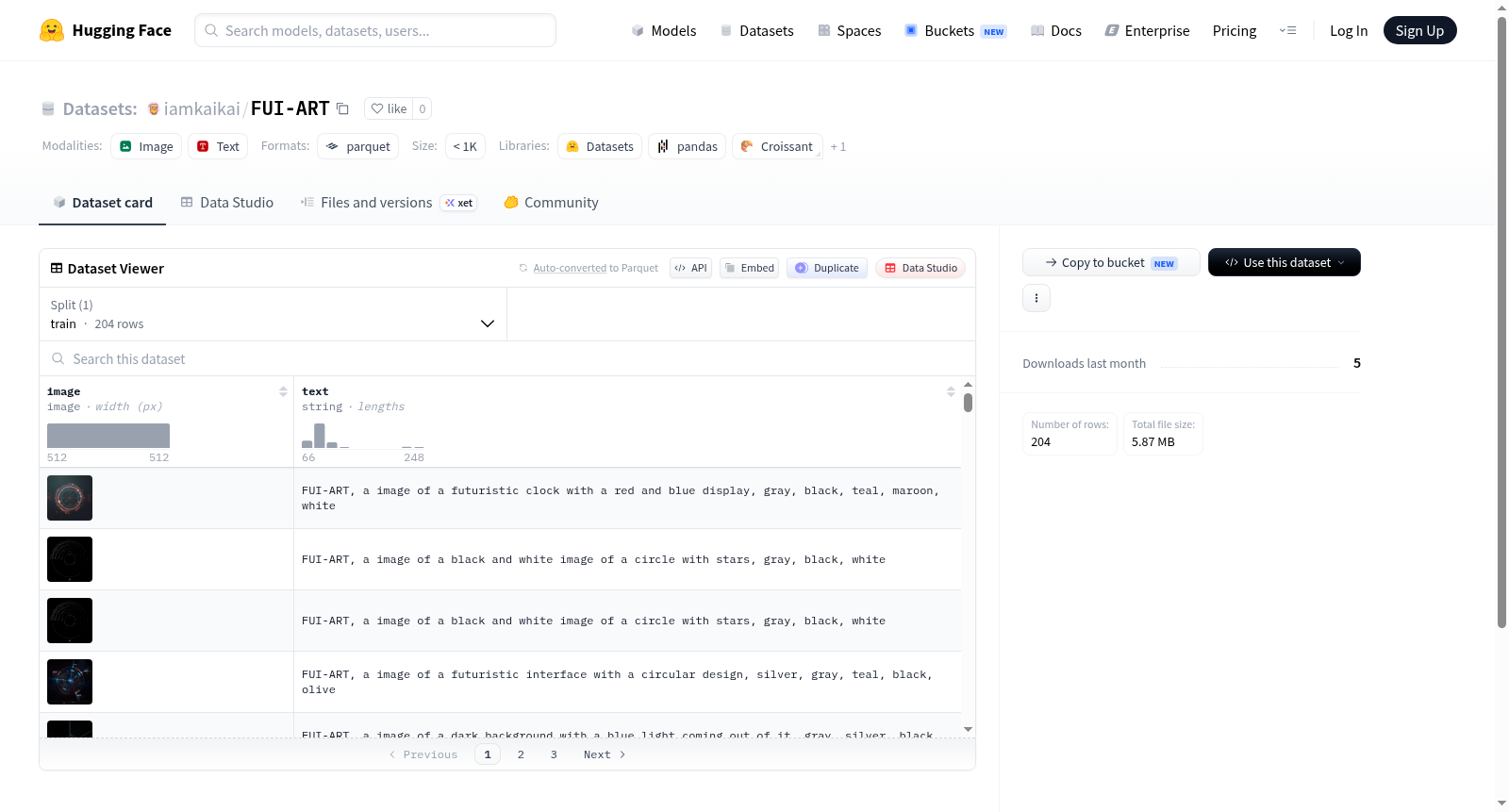
Task: Click the Embed button
Action: coord(749,268)
